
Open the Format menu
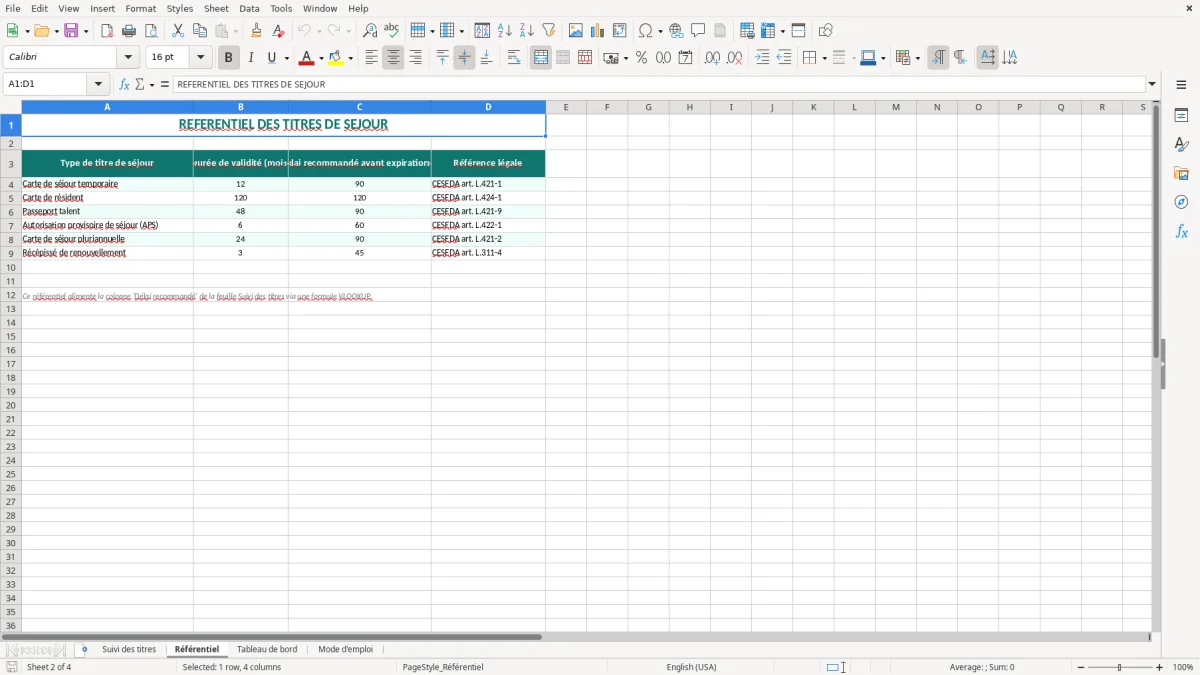(x=140, y=8)
